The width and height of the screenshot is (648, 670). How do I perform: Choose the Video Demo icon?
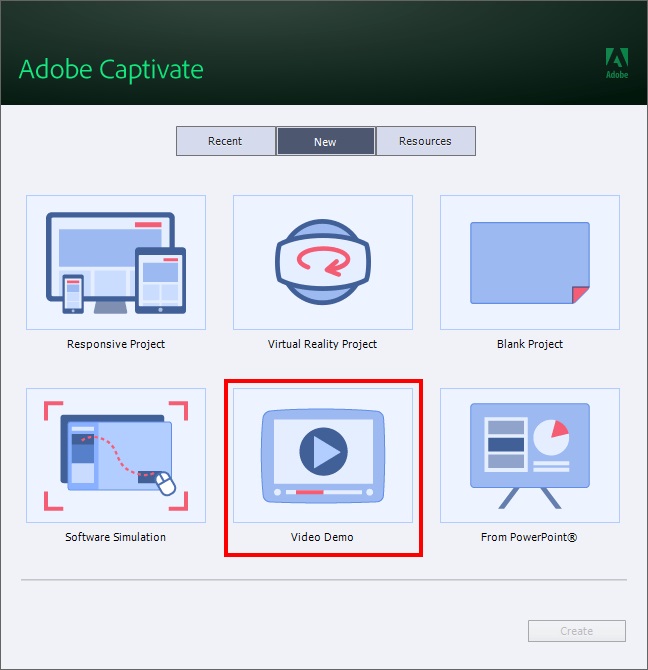click(323, 455)
